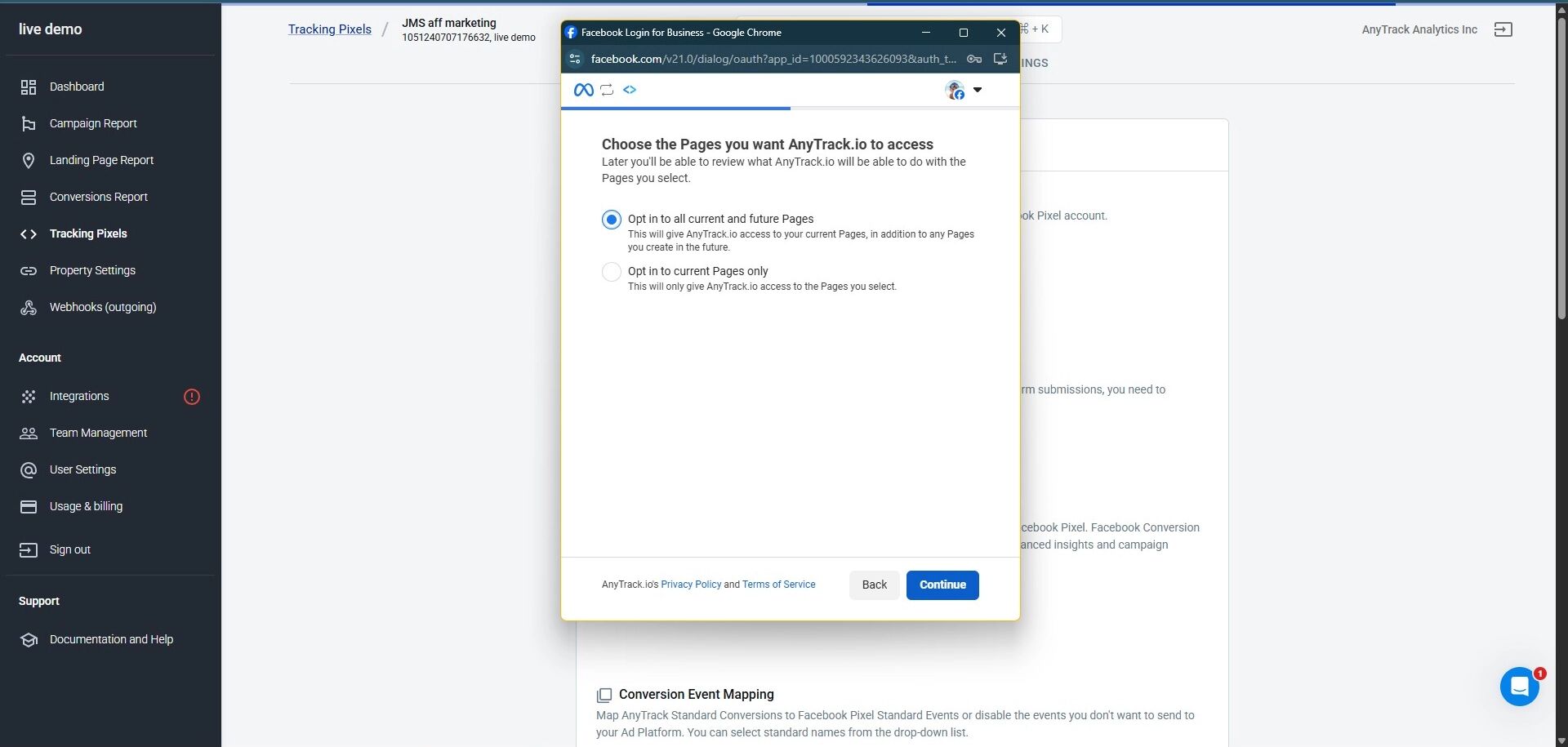Open the Dashboard icon in sidebar
Screen dimensions: 1568x747
pyautogui.click(x=29, y=87)
